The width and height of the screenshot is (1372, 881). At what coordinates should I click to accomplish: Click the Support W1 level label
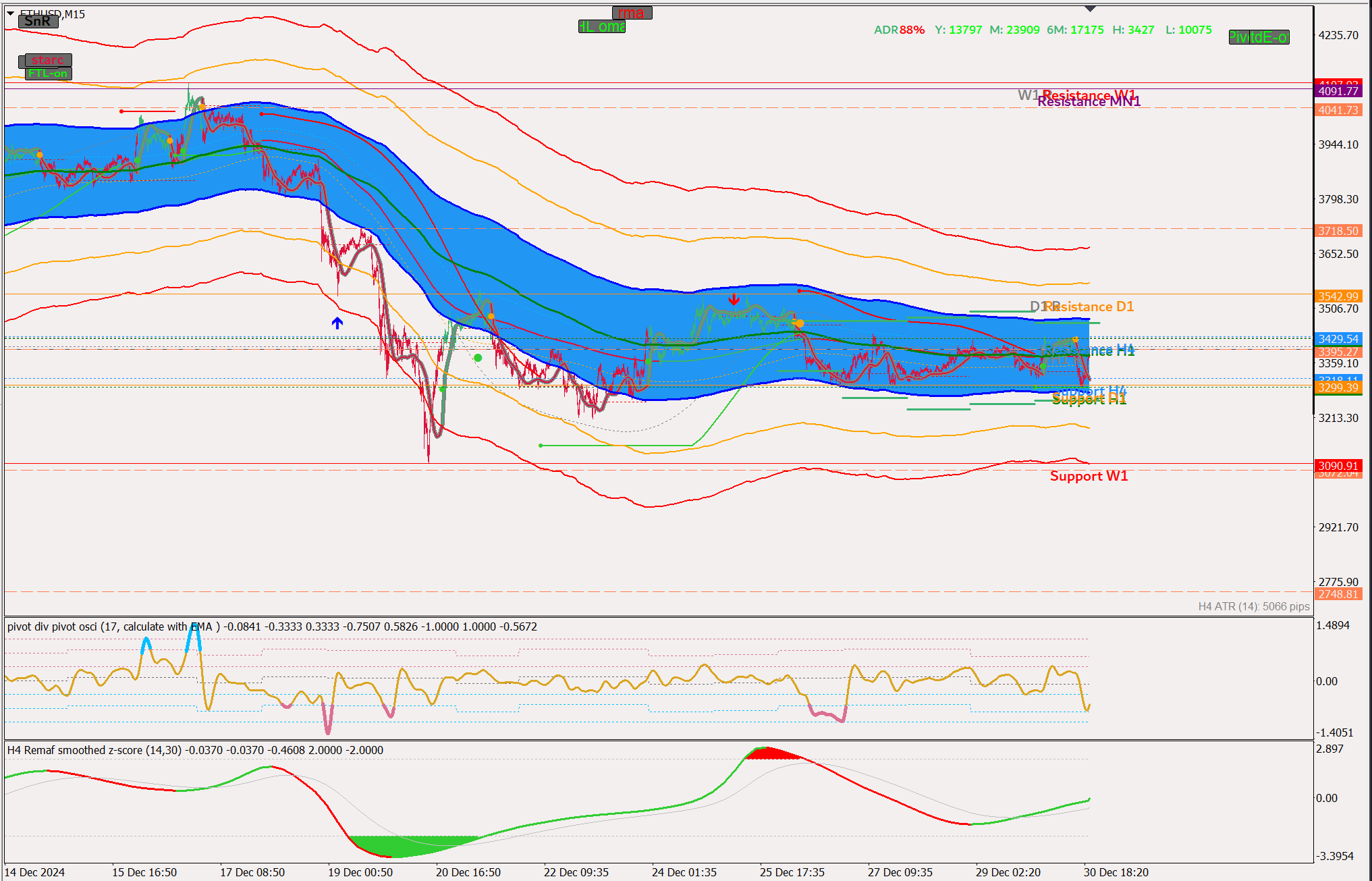point(1089,476)
